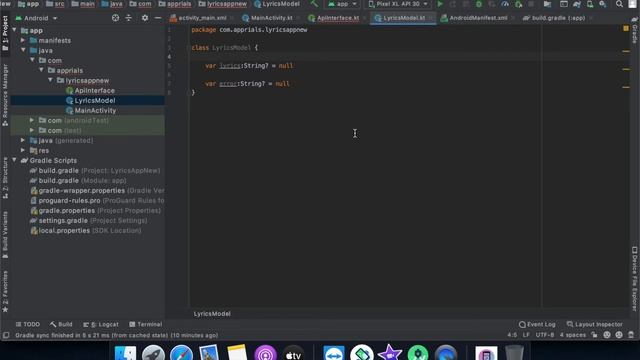This screenshot has height=360, width=640.
Task: Open Podcasts app in the dock
Action: [265, 353]
